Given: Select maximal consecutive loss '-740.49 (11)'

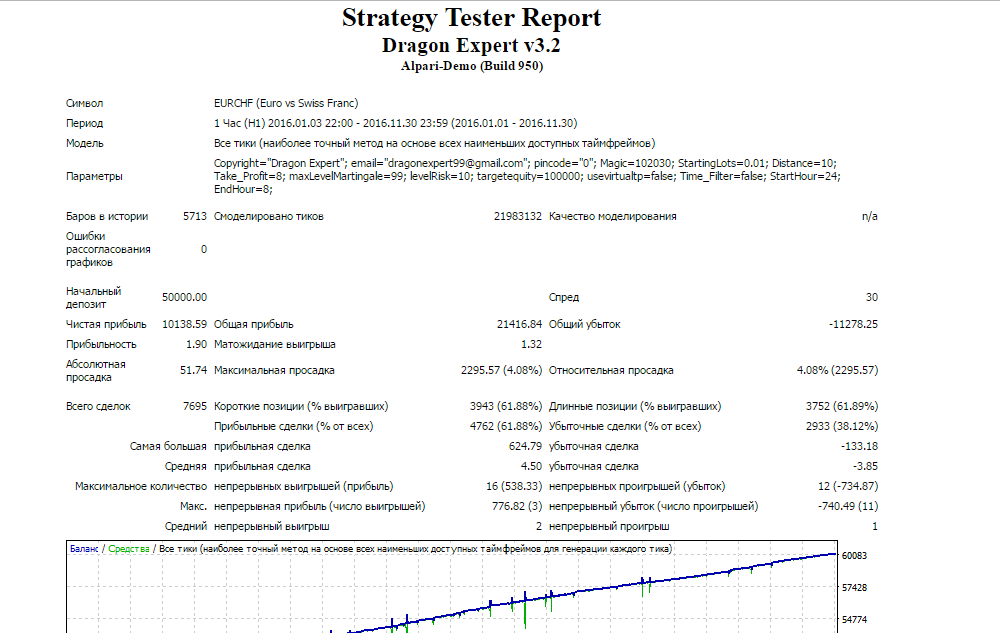Looking at the screenshot, I should (848, 507).
